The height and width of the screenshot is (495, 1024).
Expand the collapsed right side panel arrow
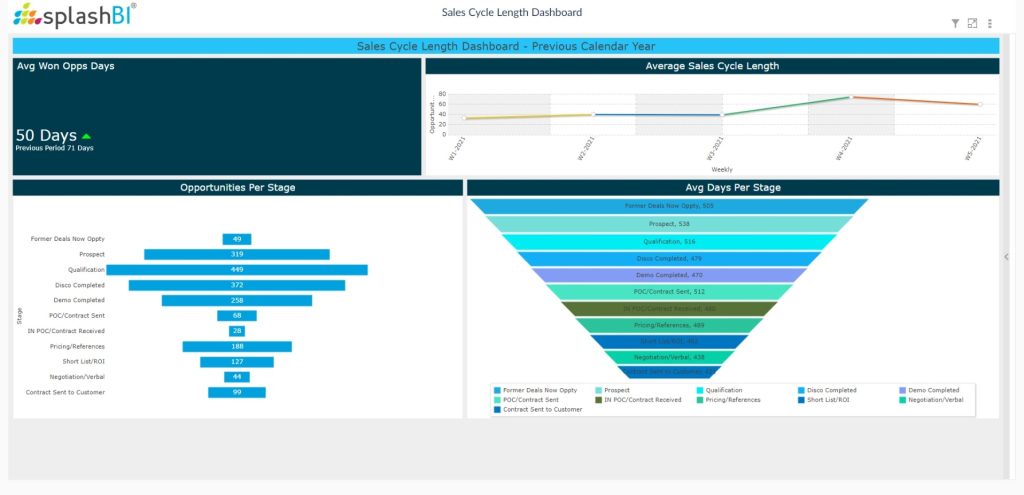point(1006,257)
